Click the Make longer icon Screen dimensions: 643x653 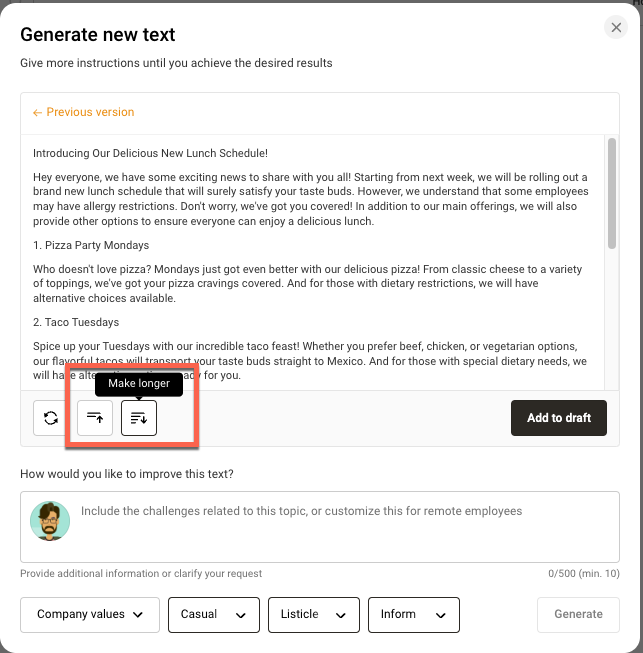click(x=139, y=418)
